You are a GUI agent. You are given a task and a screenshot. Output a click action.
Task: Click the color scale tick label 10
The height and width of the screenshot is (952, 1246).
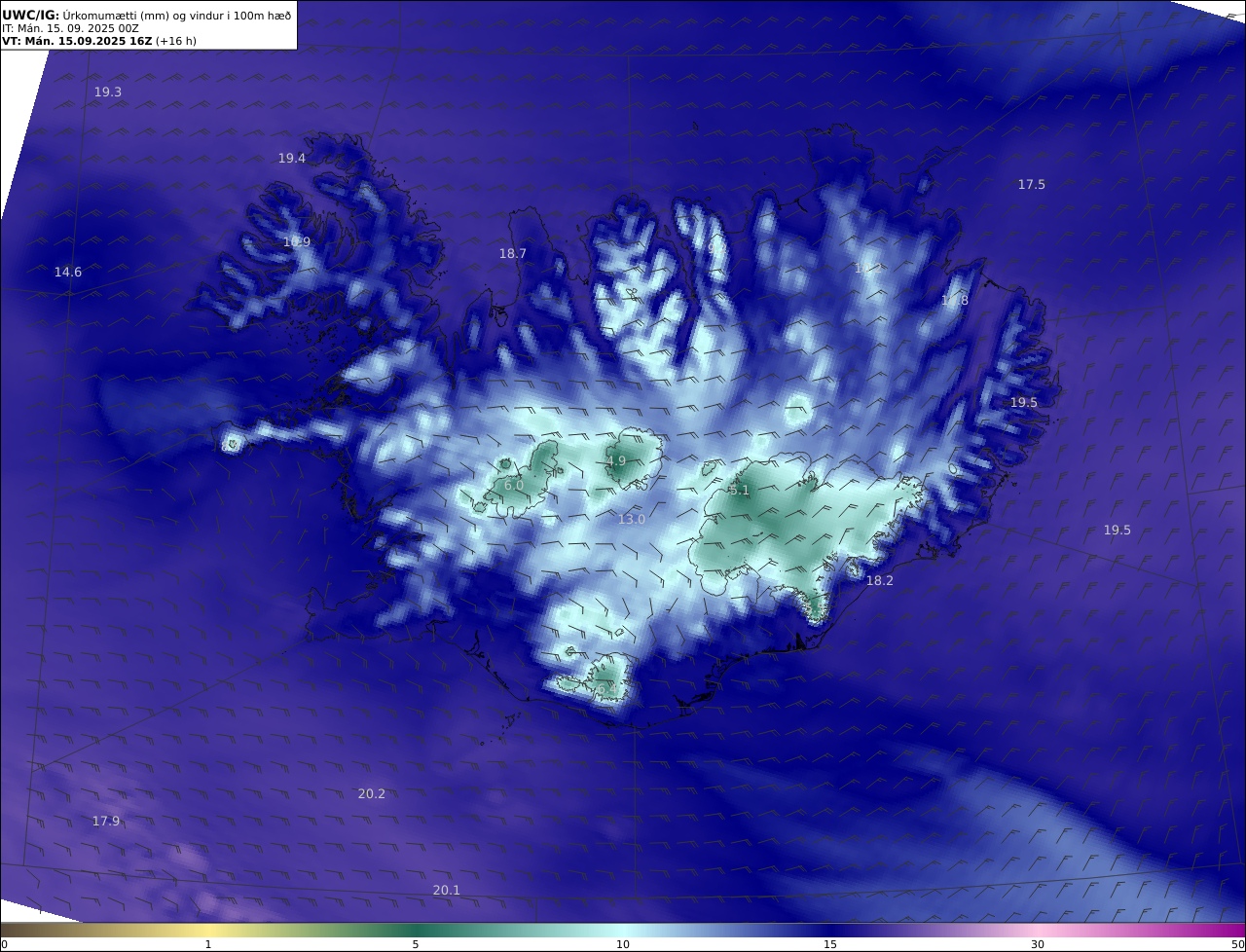pyautogui.click(x=623, y=944)
